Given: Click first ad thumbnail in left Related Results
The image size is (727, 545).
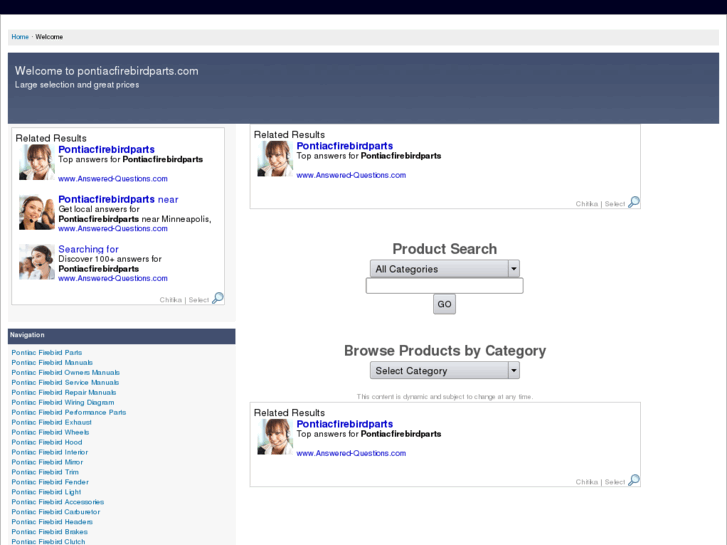Looking at the screenshot, I should coord(36,162).
